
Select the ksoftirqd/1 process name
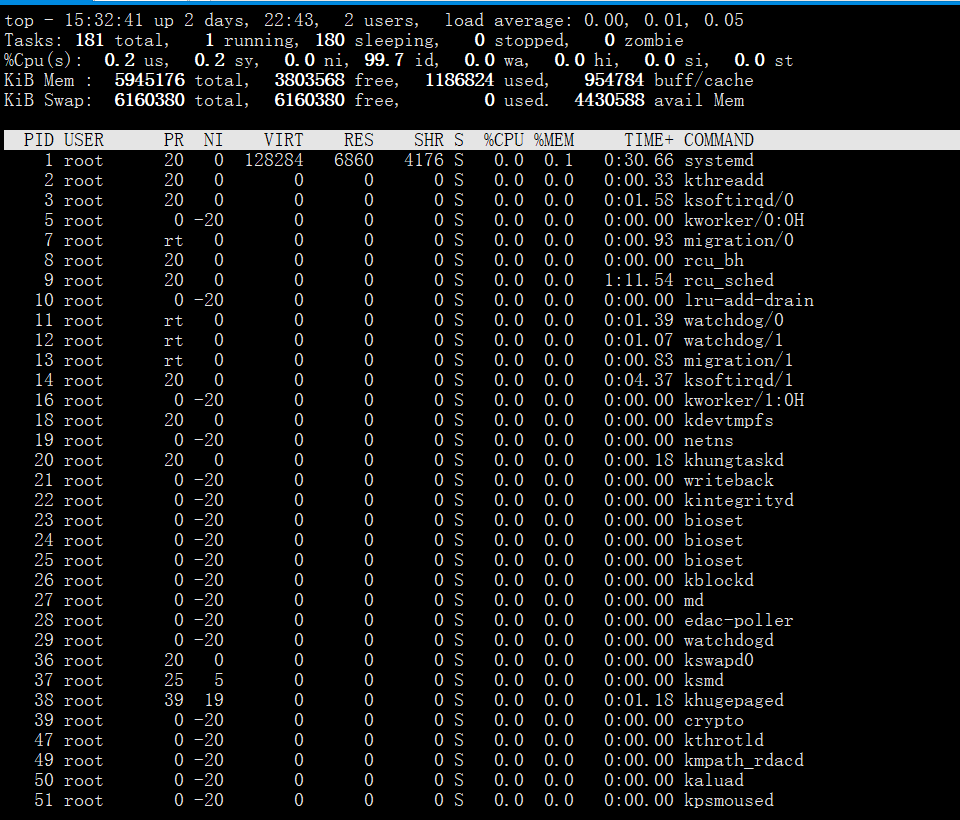(x=739, y=380)
